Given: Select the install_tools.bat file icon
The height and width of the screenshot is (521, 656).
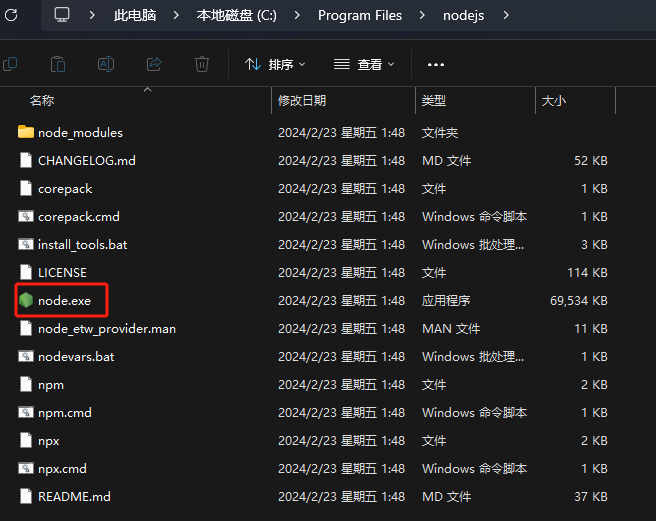Looking at the screenshot, I should 26,244.
